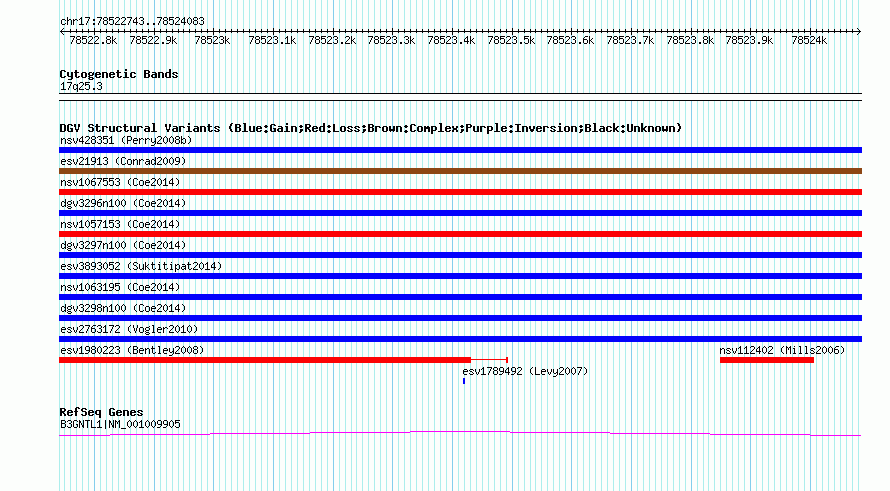Click the 78523.6k ruler tick label
Screen dimensions: 890x491
(x=570, y=40)
